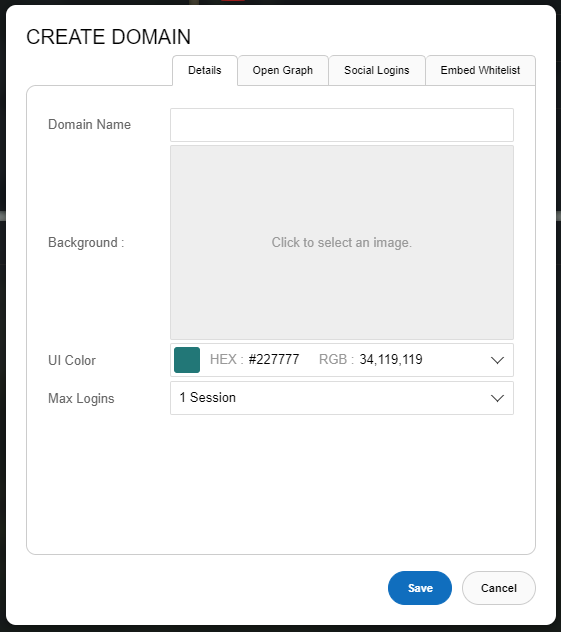Image resolution: width=561 pixels, height=632 pixels.
Task: Click the Max Logins label
Action: tap(81, 398)
